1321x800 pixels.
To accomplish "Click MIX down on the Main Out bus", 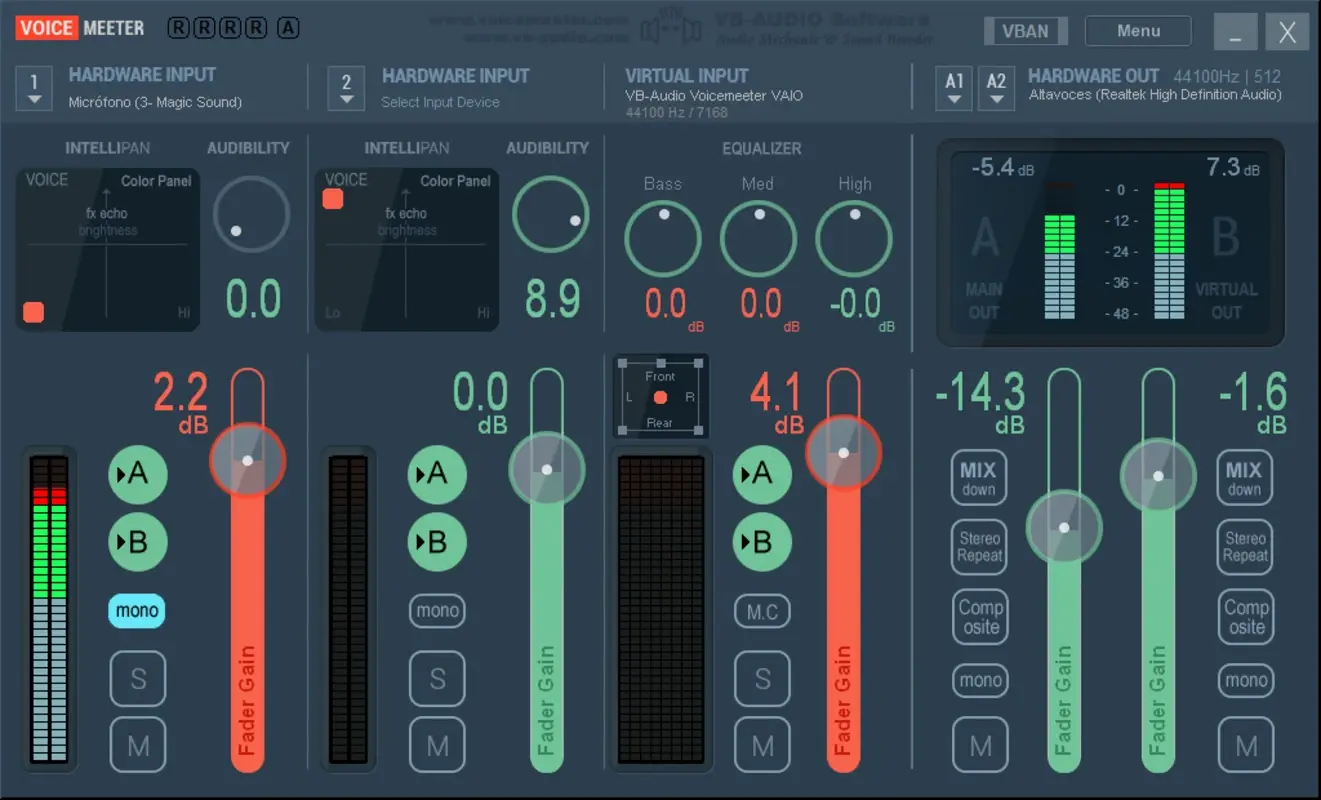I will 978,477.
